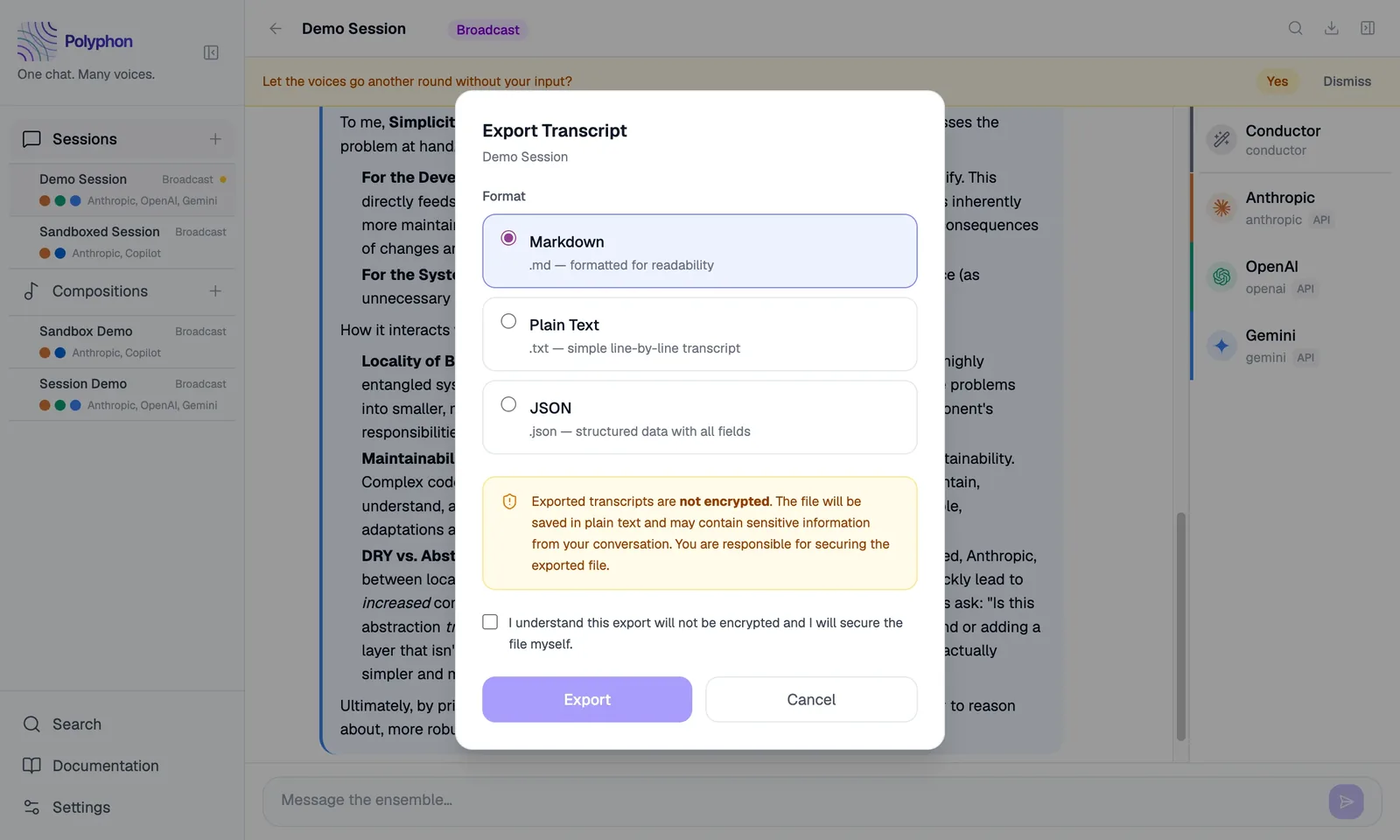1400x840 pixels.
Task: Toggle the right panel via its icon
Action: click(x=1367, y=28)
